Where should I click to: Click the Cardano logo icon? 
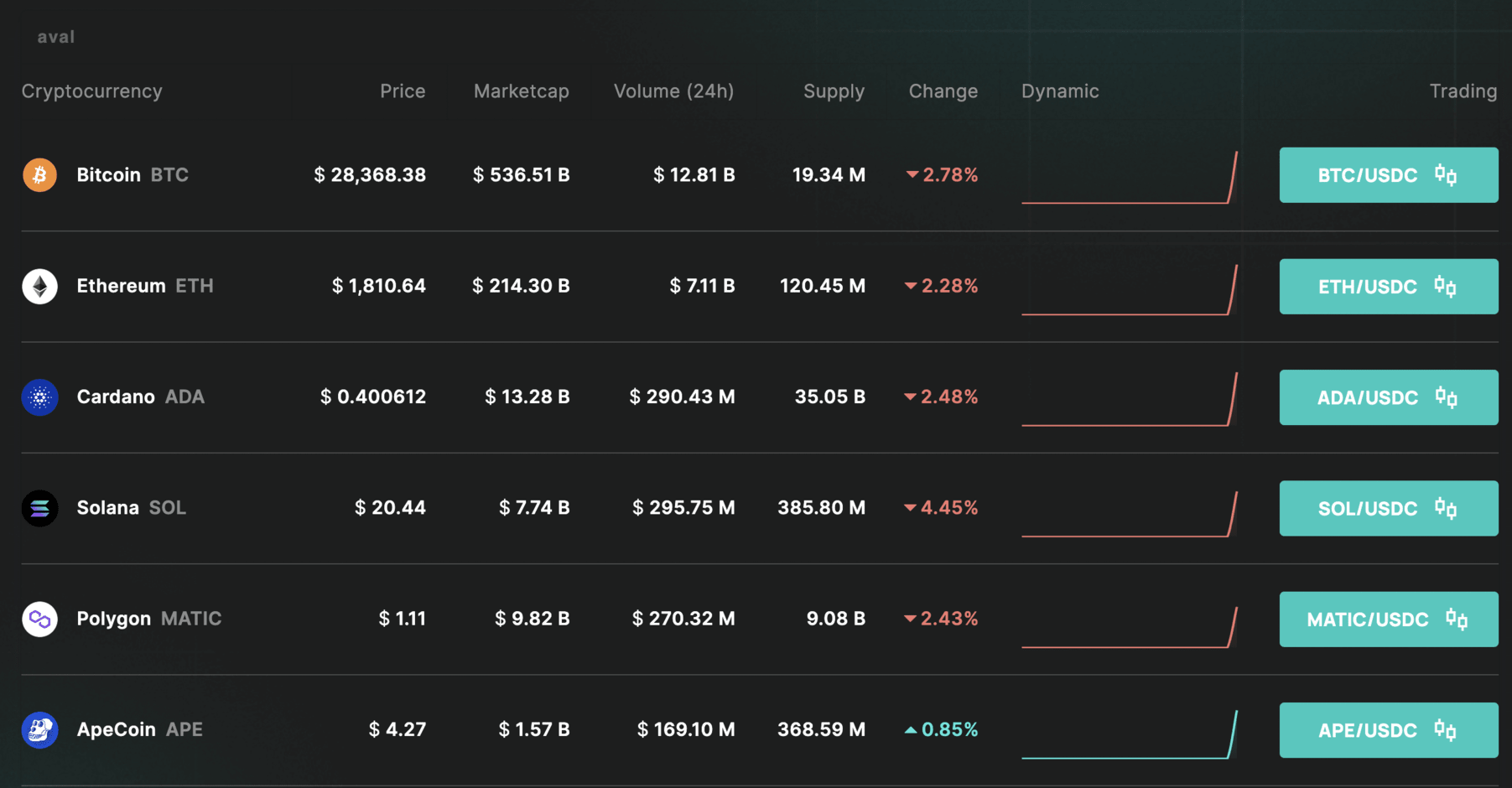click(x=39, y=397)
